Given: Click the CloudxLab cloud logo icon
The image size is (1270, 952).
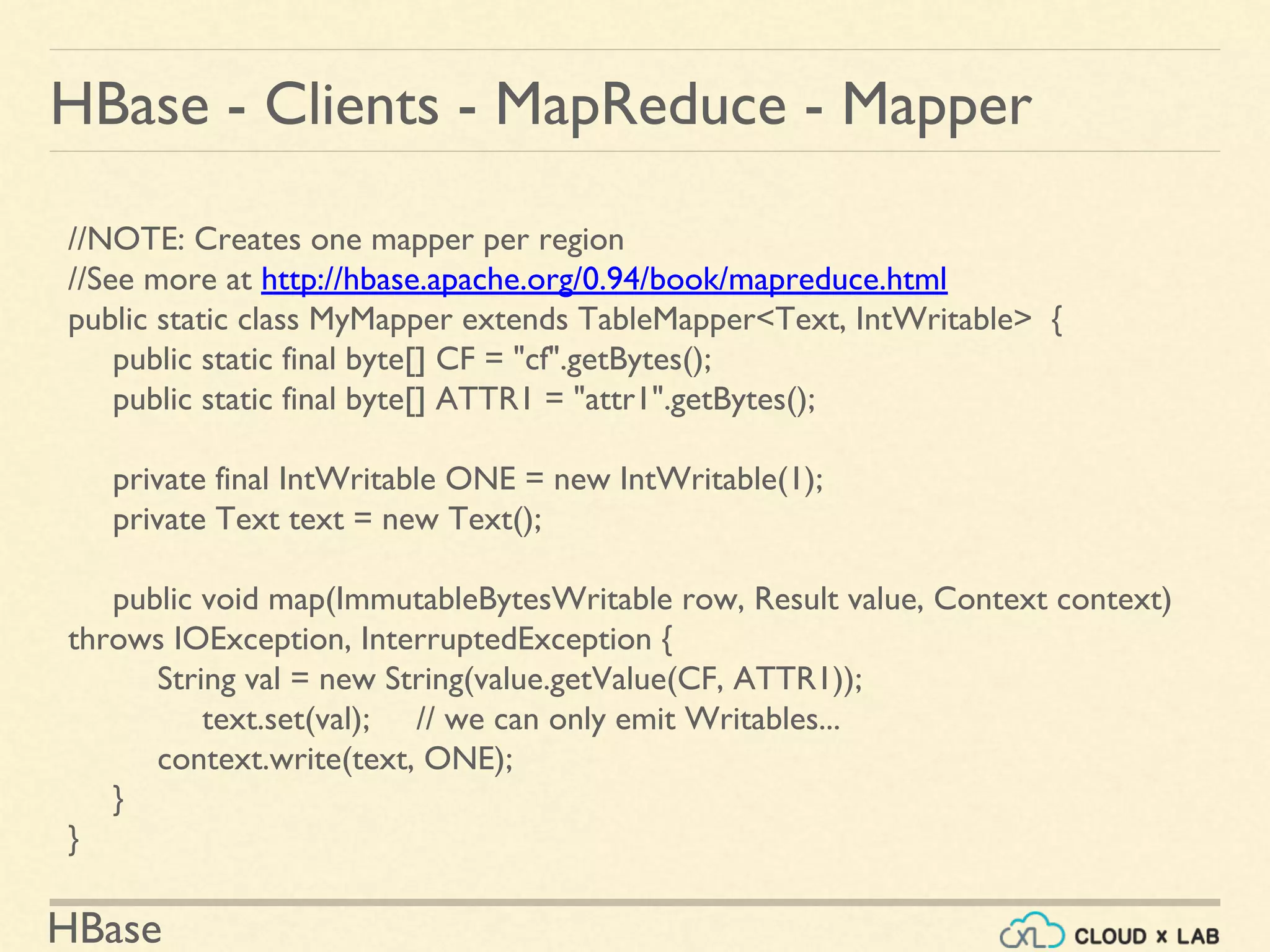Looking at the screenshot, I should 1031,930.
